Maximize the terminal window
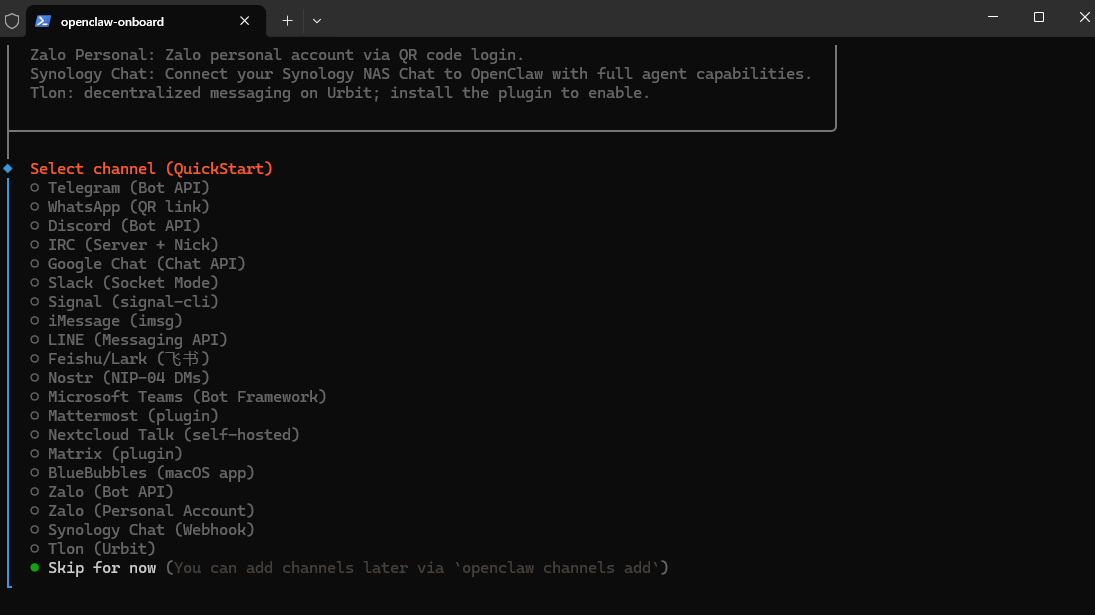Viewport: 1095px width, 615px height. [1039, 17]
